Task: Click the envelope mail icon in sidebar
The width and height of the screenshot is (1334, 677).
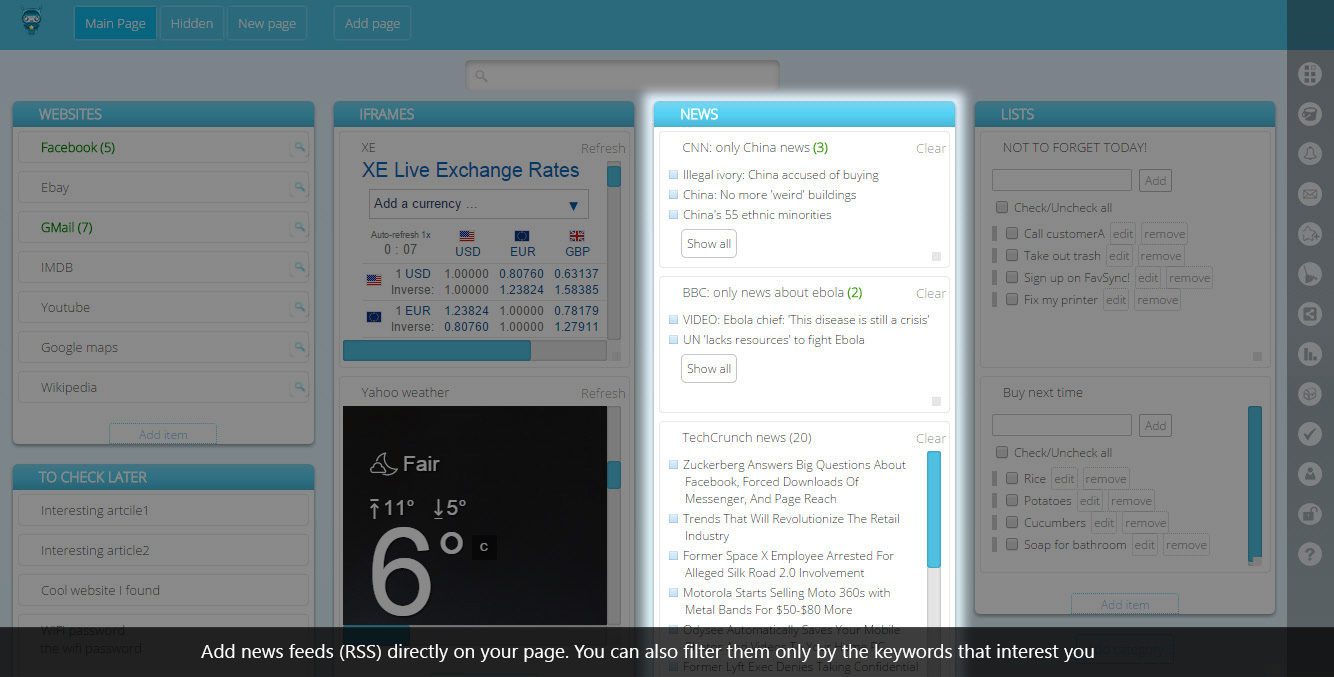Action: (x=1309, y=194)
